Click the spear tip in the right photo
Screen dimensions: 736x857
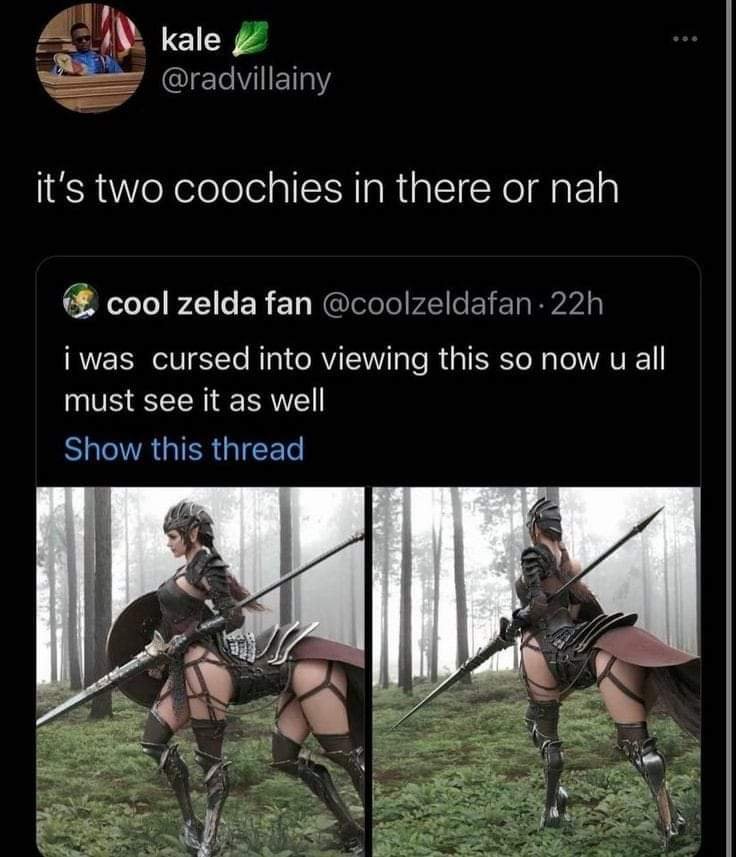tap(651, 515)
